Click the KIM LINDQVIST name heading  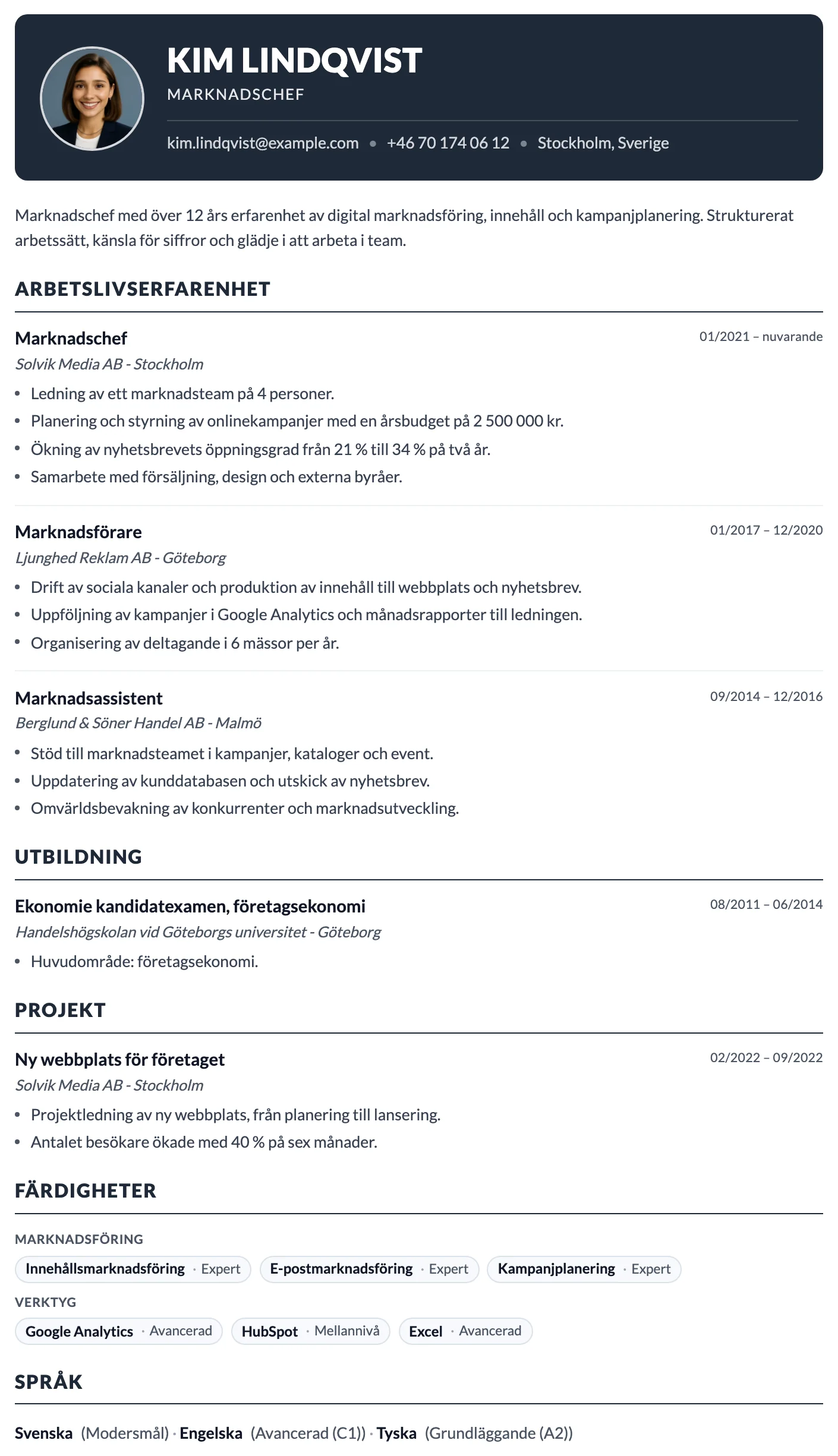(x=295, y=61)
